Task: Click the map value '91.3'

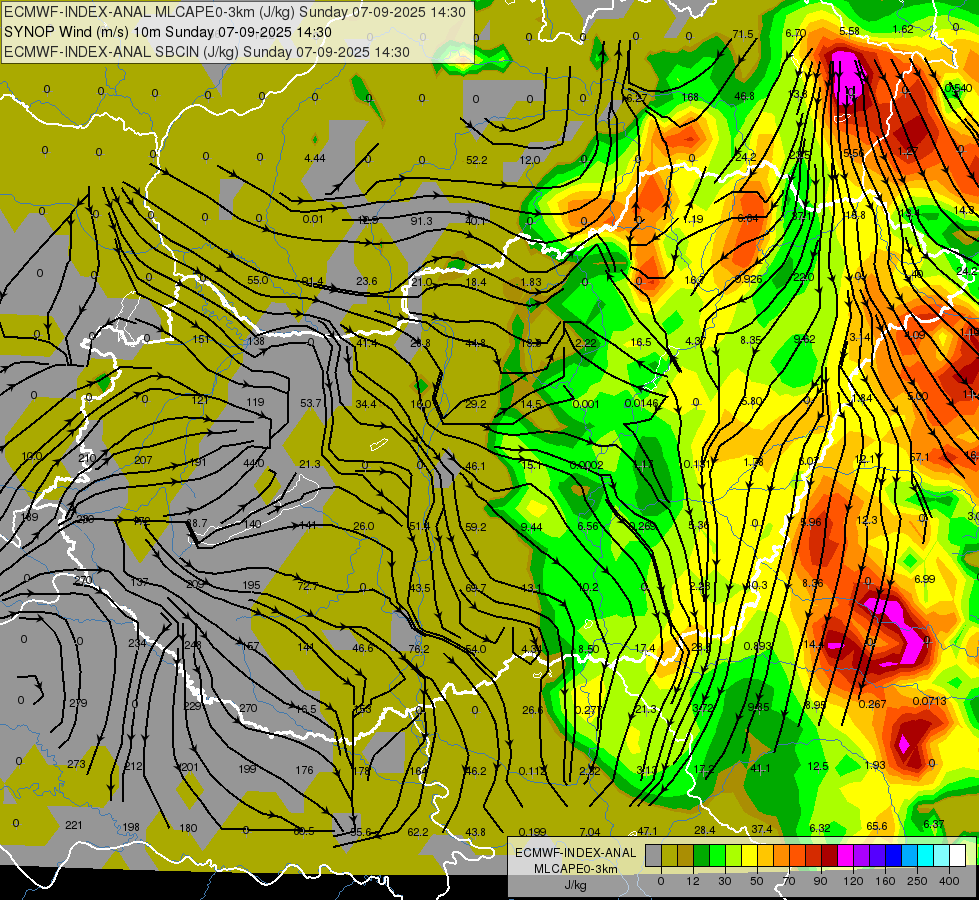Action: point(421,221)
